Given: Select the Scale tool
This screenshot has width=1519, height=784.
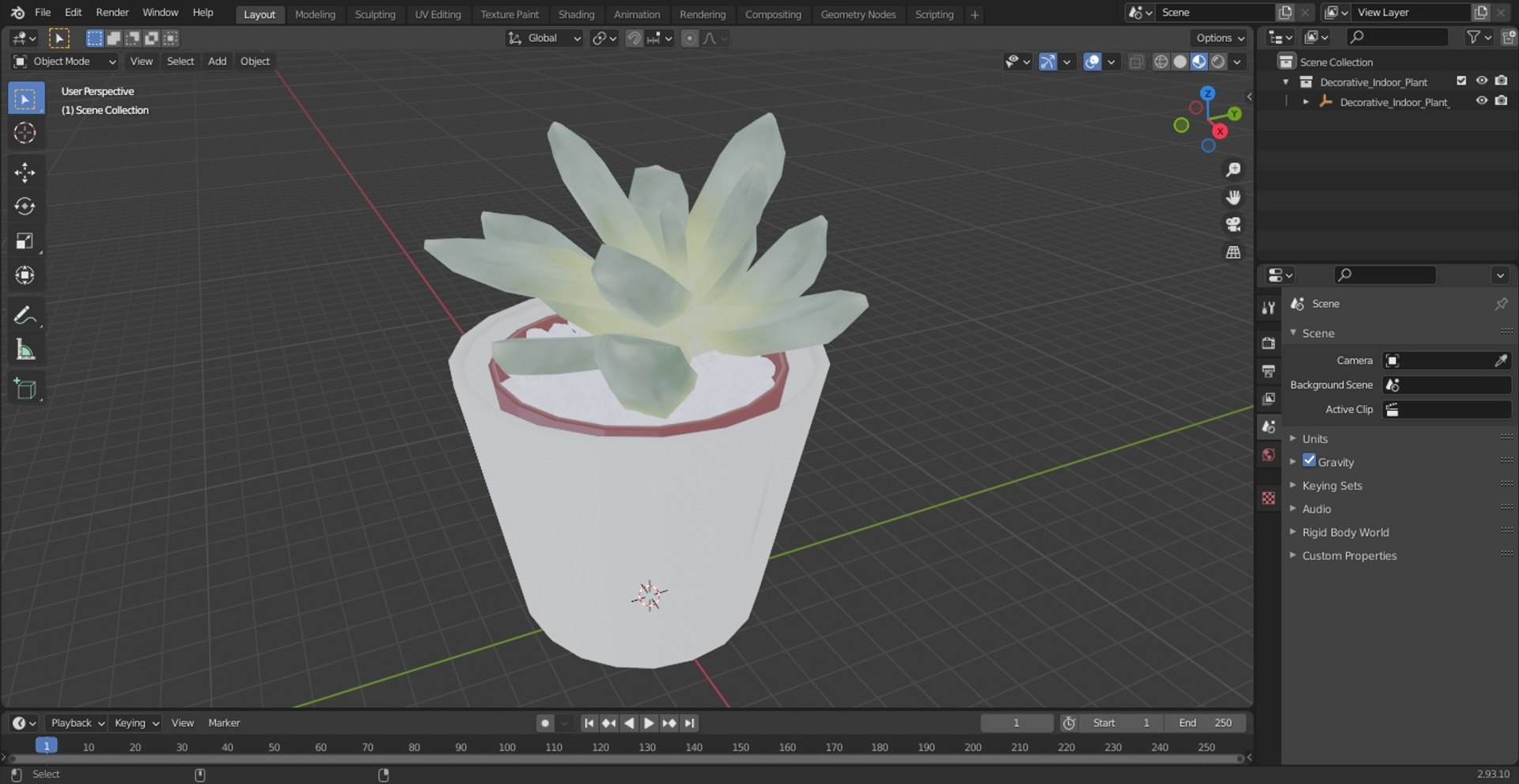Looking at the screenshot, I should (x=25, y=241).
